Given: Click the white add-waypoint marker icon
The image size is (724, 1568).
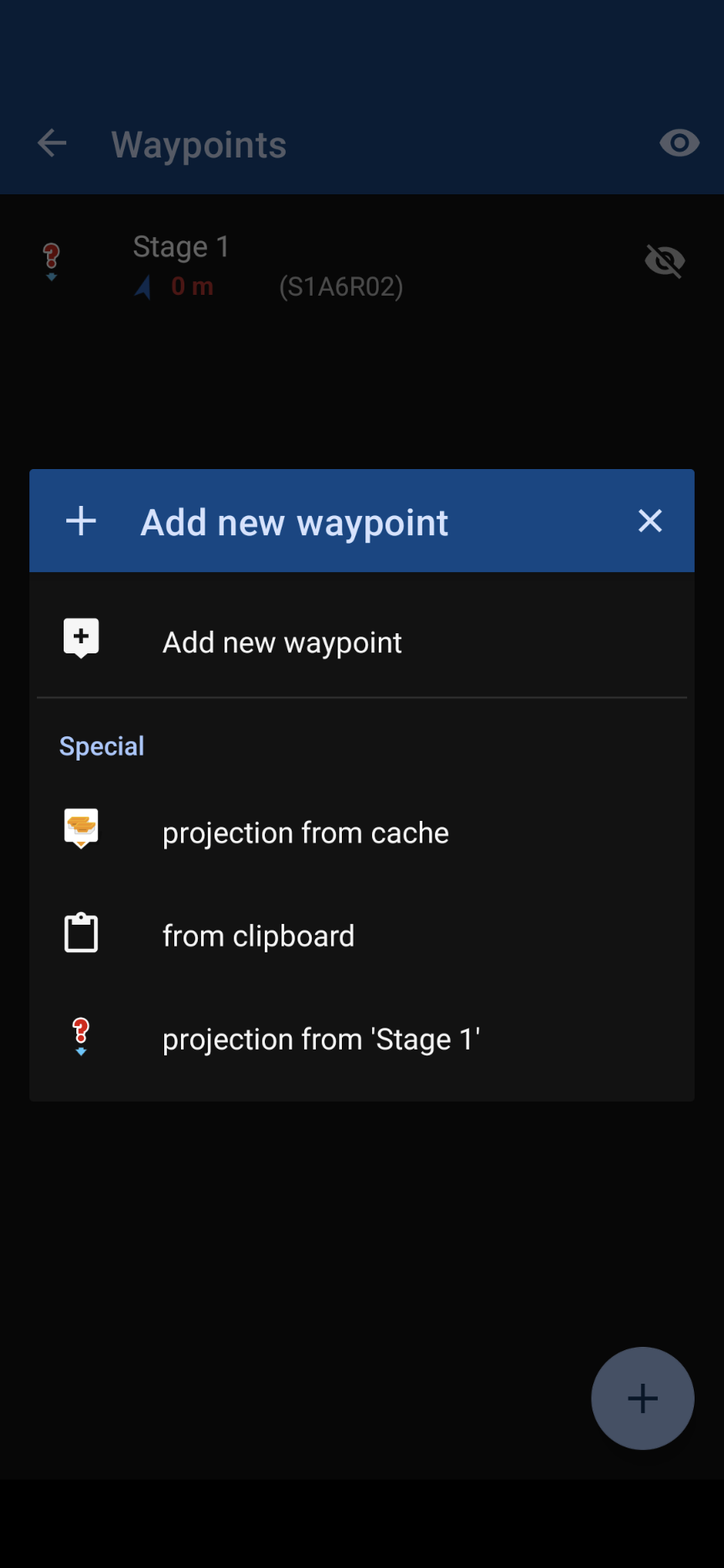Looking at the screenshot, I should [x=81, y=638].
